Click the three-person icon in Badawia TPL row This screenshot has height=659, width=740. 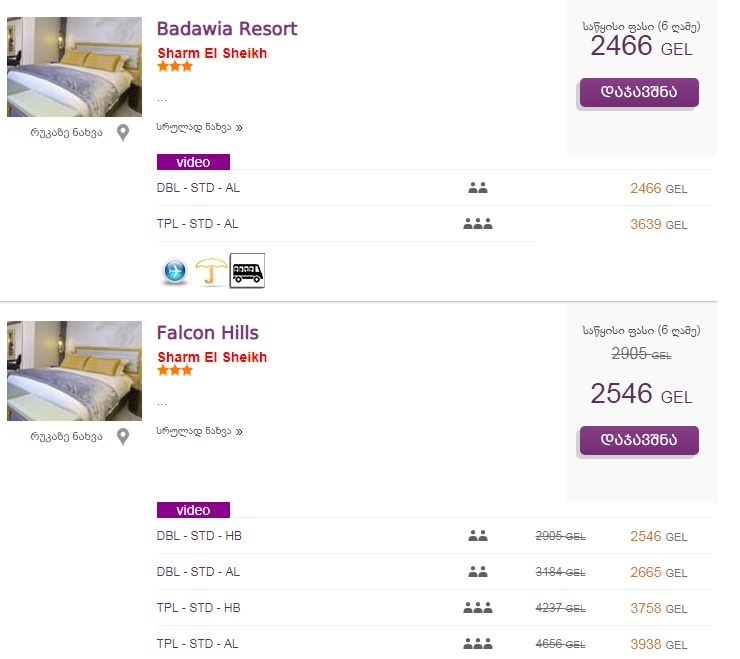click(478, 224)
